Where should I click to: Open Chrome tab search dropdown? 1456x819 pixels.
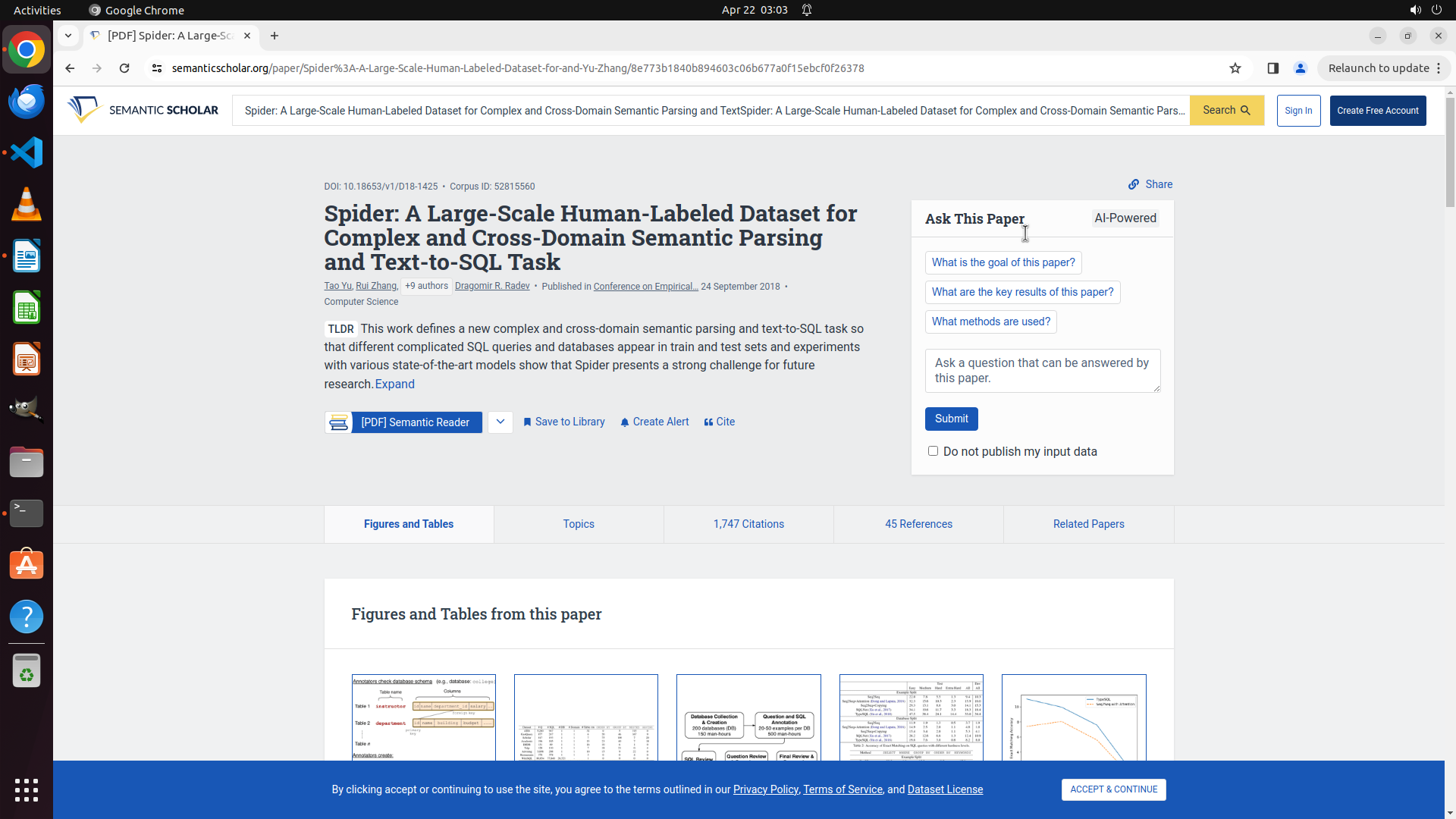68,36
